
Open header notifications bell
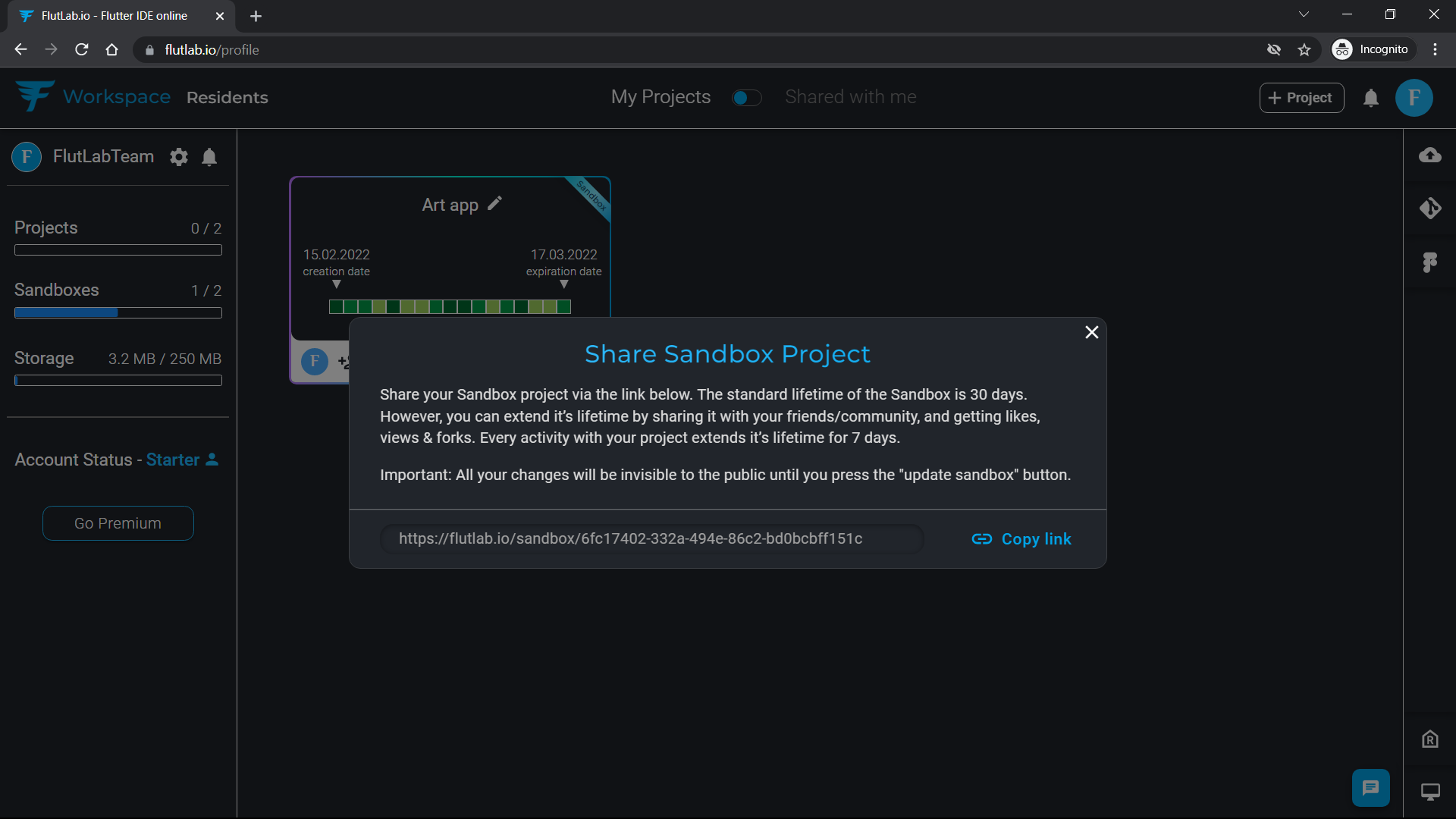coord(1371,98)
